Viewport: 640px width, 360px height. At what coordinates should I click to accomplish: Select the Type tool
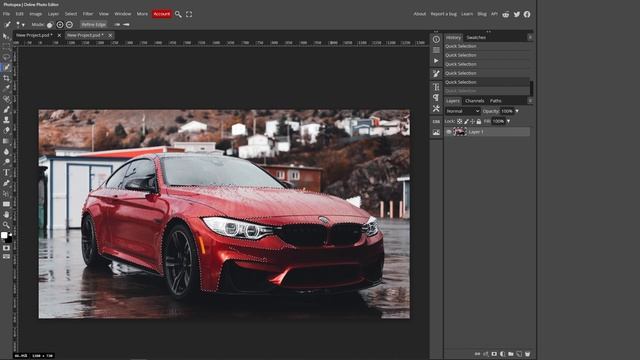tap(6, 173)
